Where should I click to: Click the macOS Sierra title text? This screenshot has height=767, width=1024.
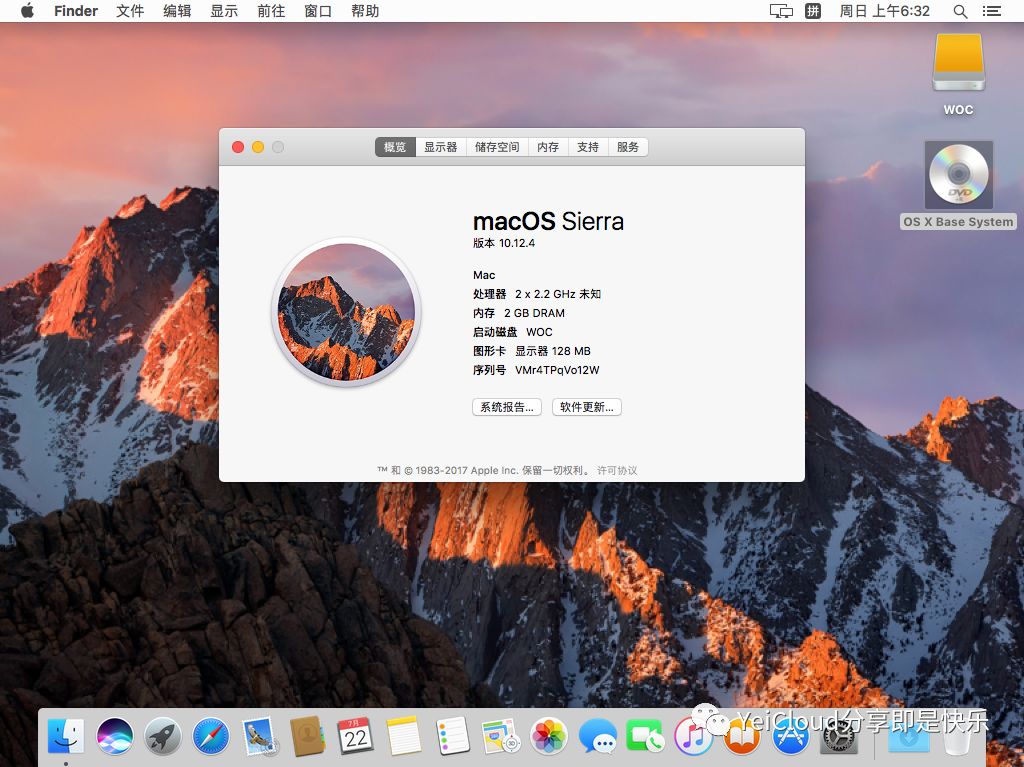(x=548, y=221)
